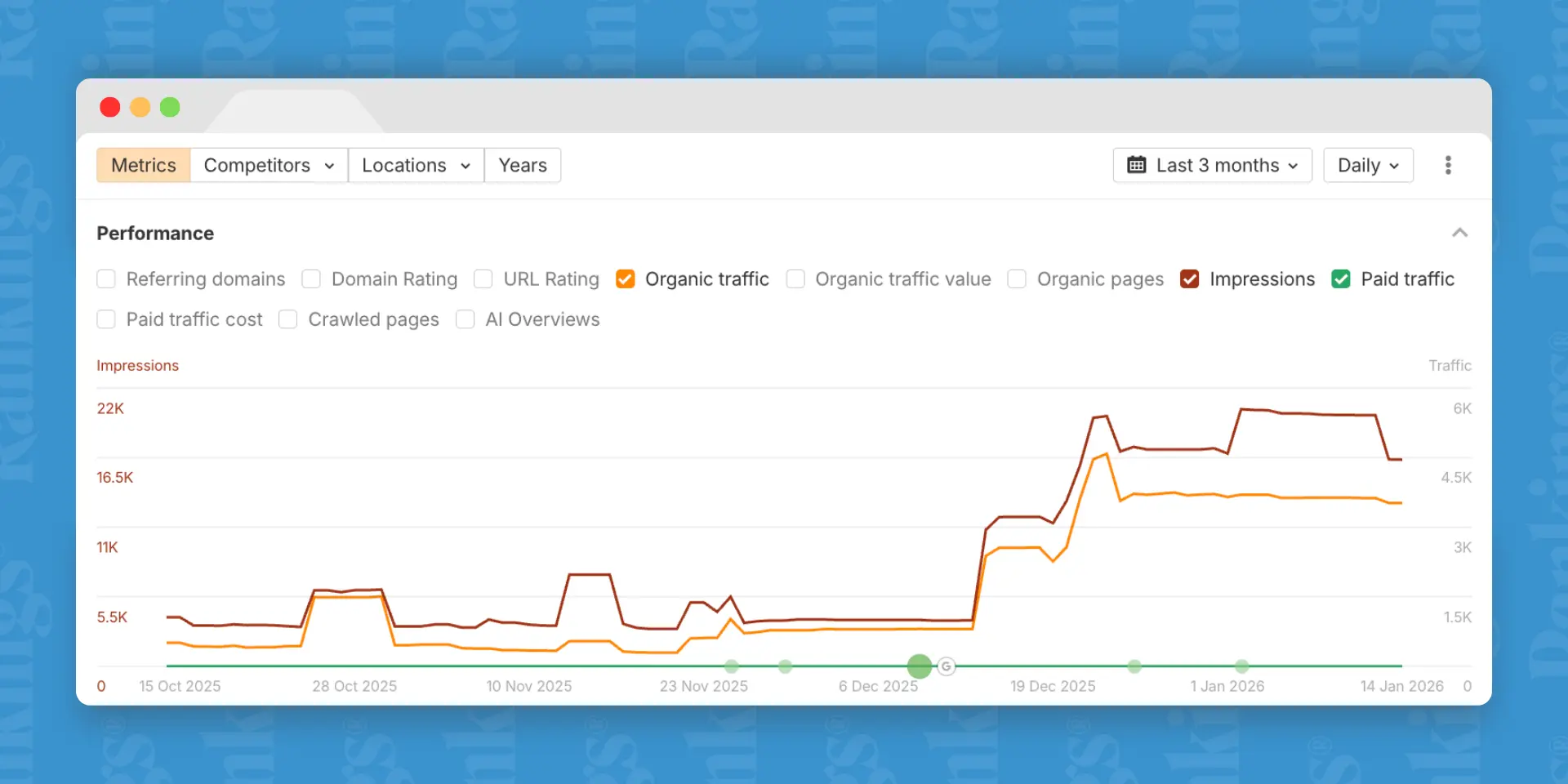Enable the Referring domains checkbox

click(x=106, y=279)
